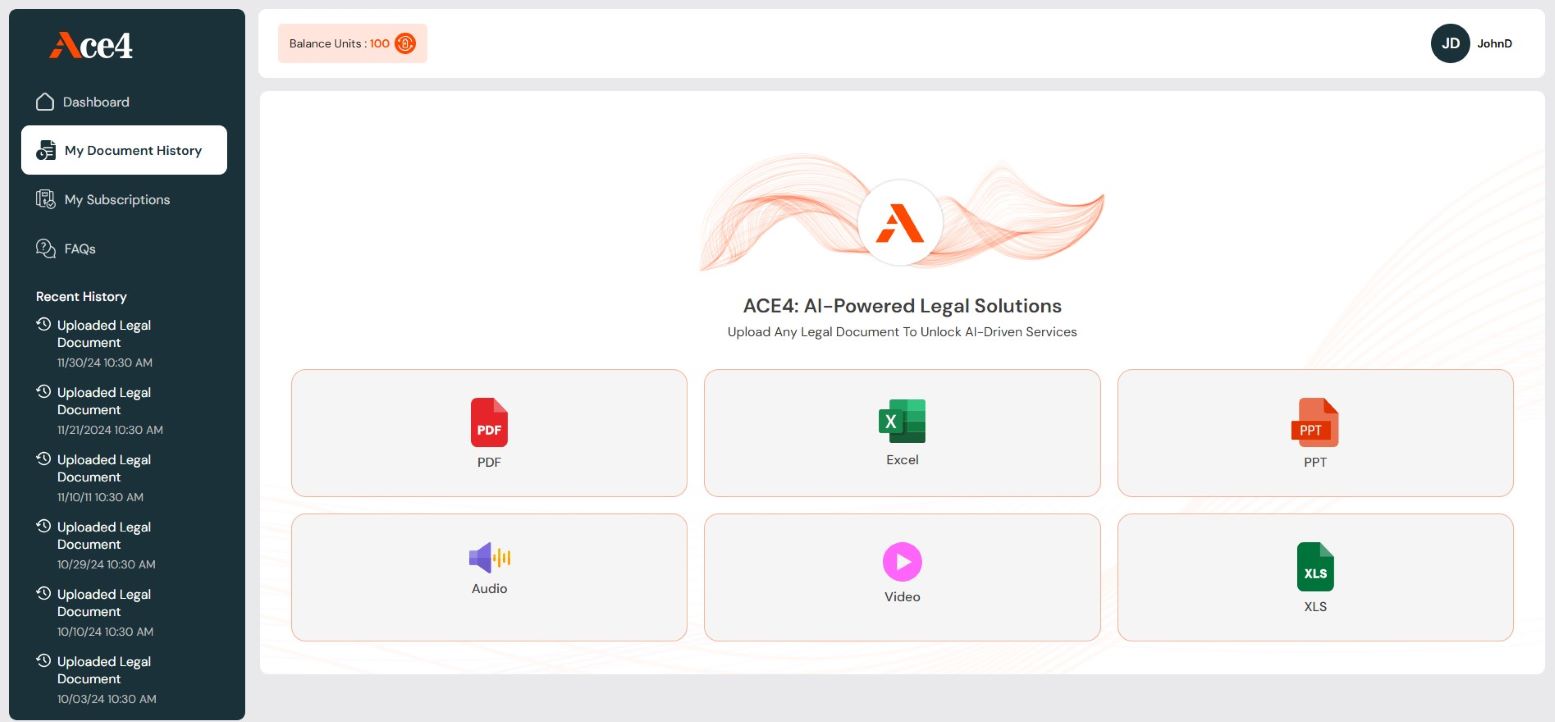Image resolution: width=1555 pixels, height=722 pixels.
Task: Click the Balance Units : 100 badge
Action: (352, 44)
